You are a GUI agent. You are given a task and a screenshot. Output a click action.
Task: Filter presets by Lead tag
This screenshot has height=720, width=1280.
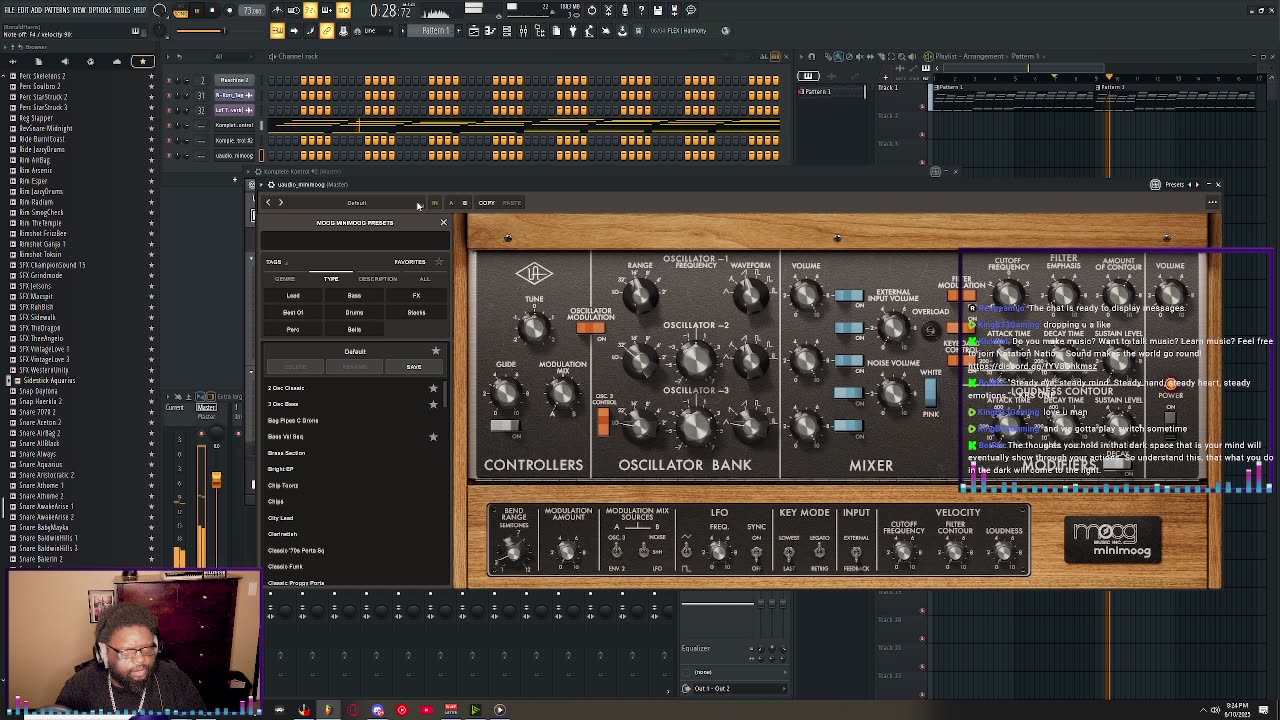pyautogui.click(x=293, y=296)
